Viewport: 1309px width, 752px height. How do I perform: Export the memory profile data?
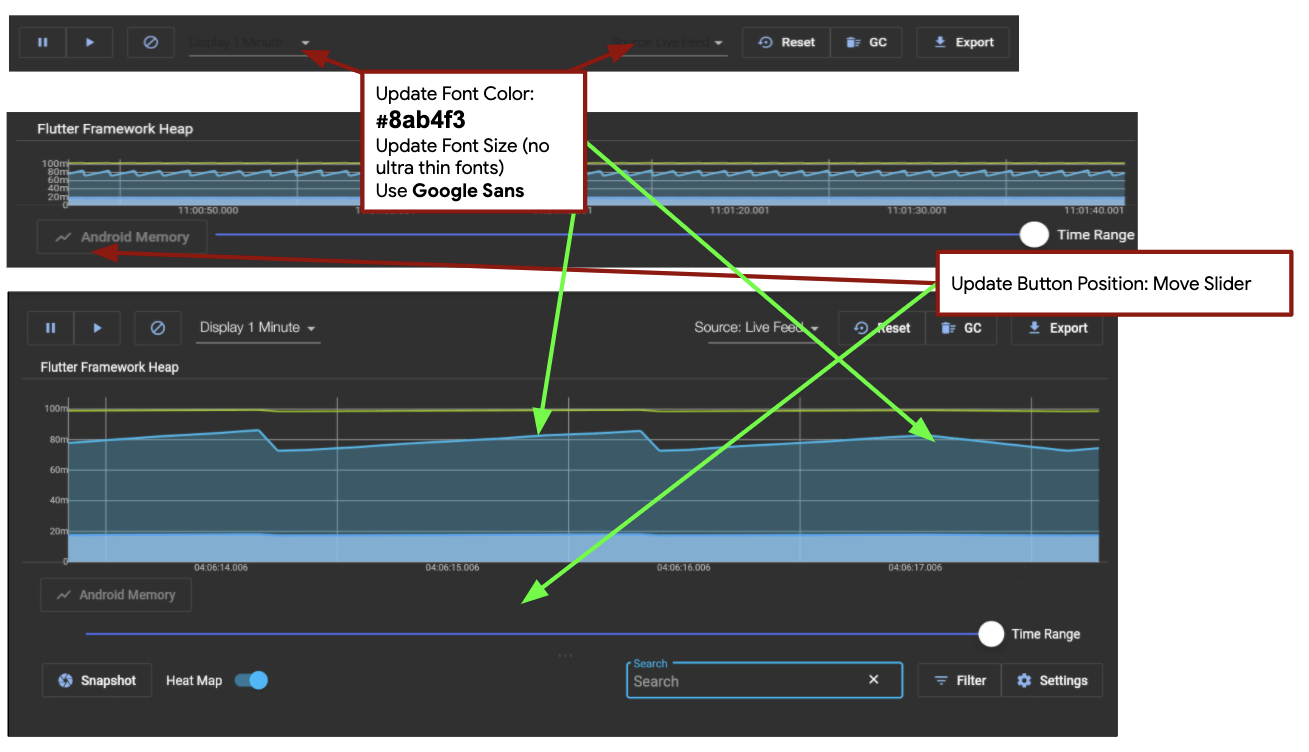pyautogui.click(x=1056, y=328)
